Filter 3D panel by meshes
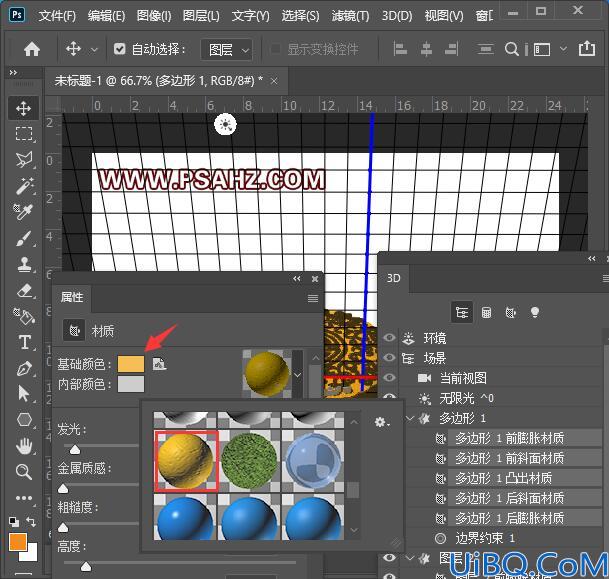The height and width of the screenshot is (579, 609). pos(486,312)
